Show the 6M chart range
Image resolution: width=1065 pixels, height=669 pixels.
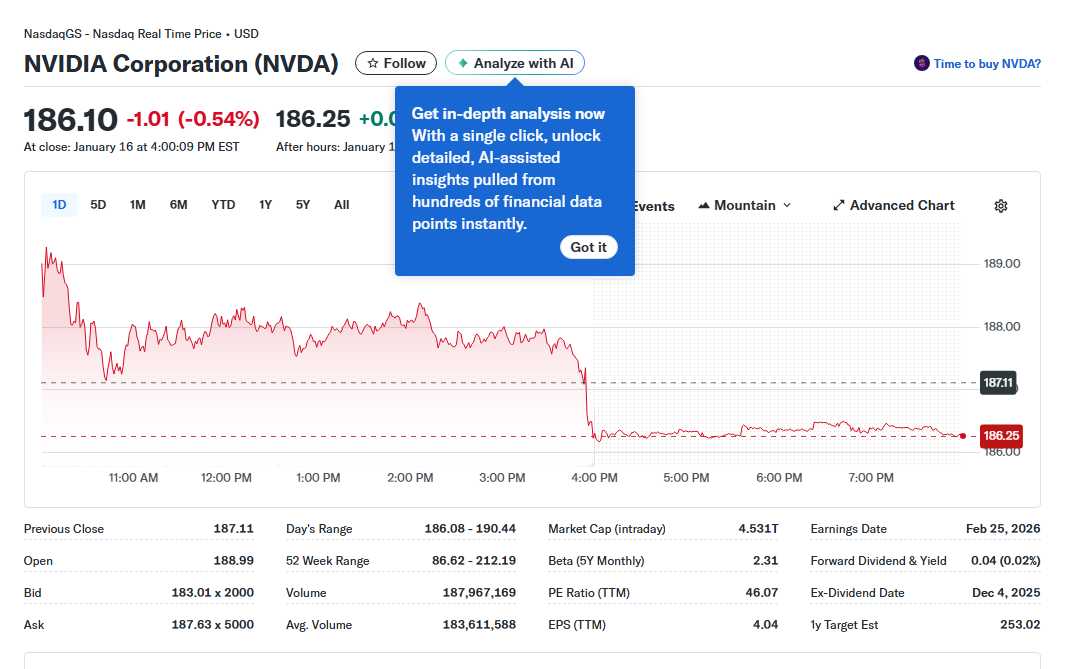[178, 205]
